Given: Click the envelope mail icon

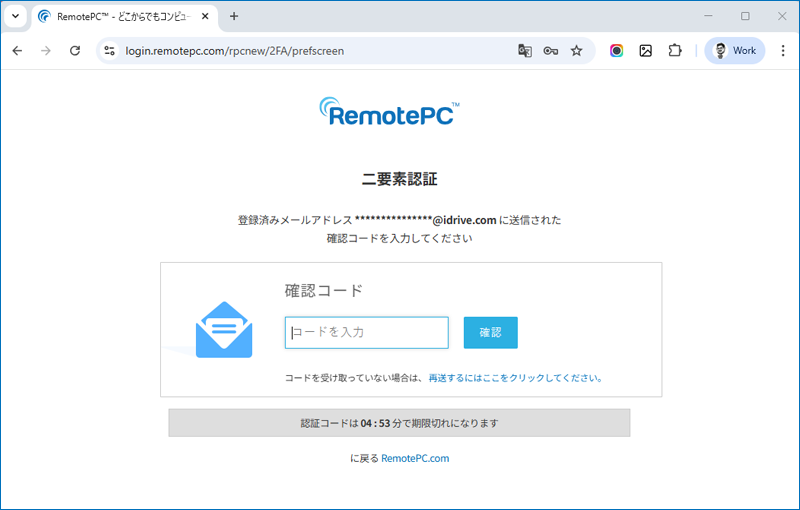Looking at the screenshot, I should [x=224, y=330].
